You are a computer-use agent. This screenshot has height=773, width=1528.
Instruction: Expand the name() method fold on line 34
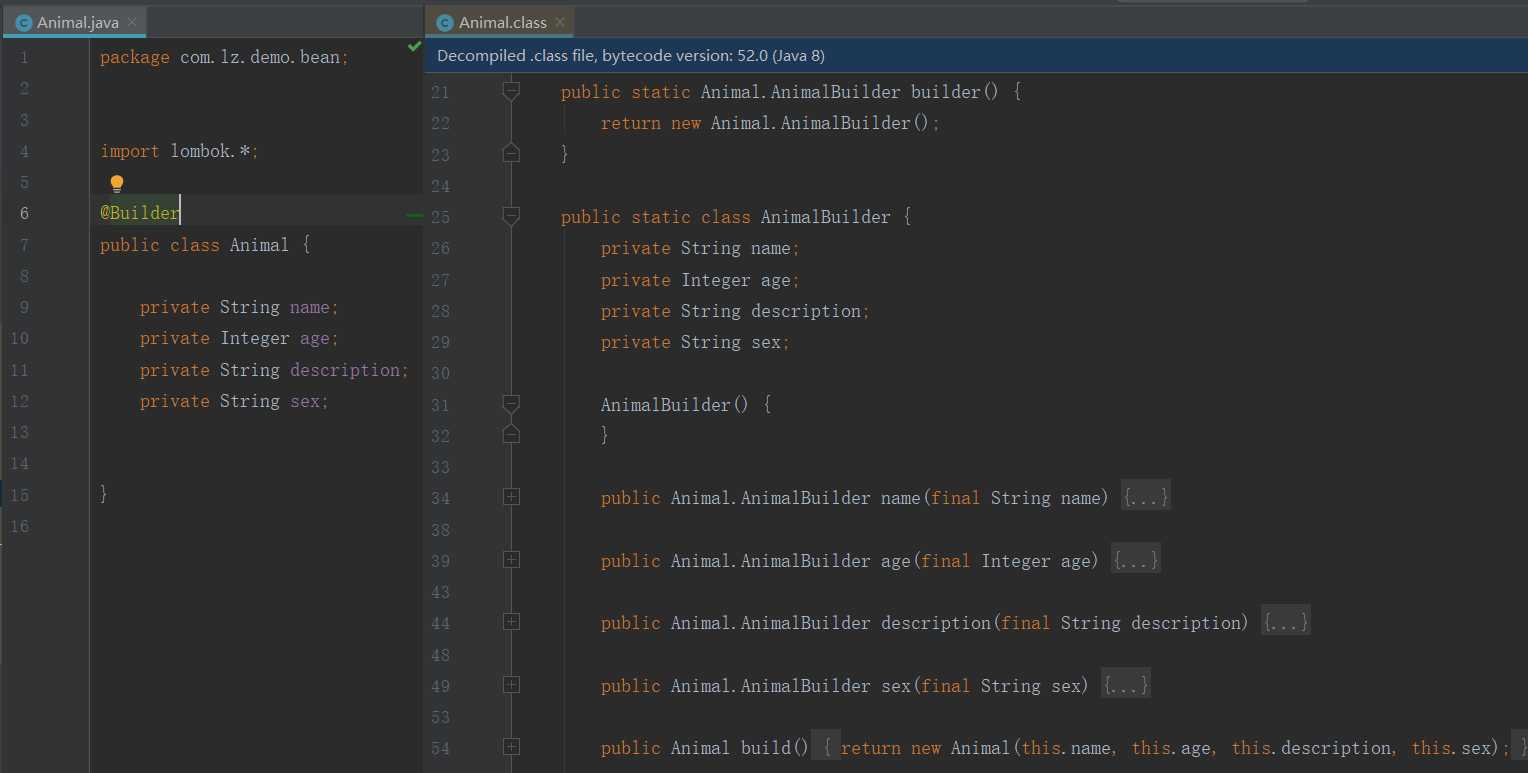511,497
